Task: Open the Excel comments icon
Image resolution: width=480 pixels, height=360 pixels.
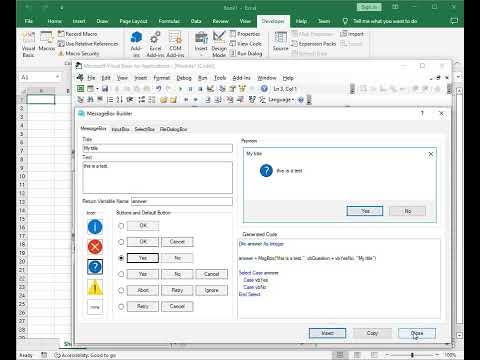Action: (454, 21)
